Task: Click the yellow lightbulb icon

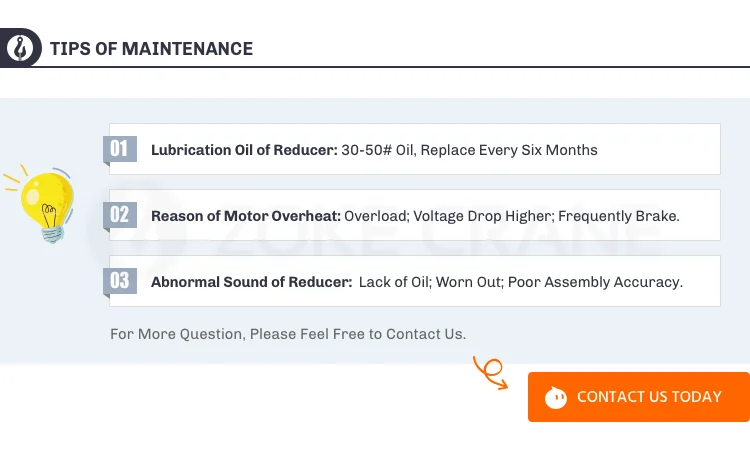Action: click(x=43, y=203)
